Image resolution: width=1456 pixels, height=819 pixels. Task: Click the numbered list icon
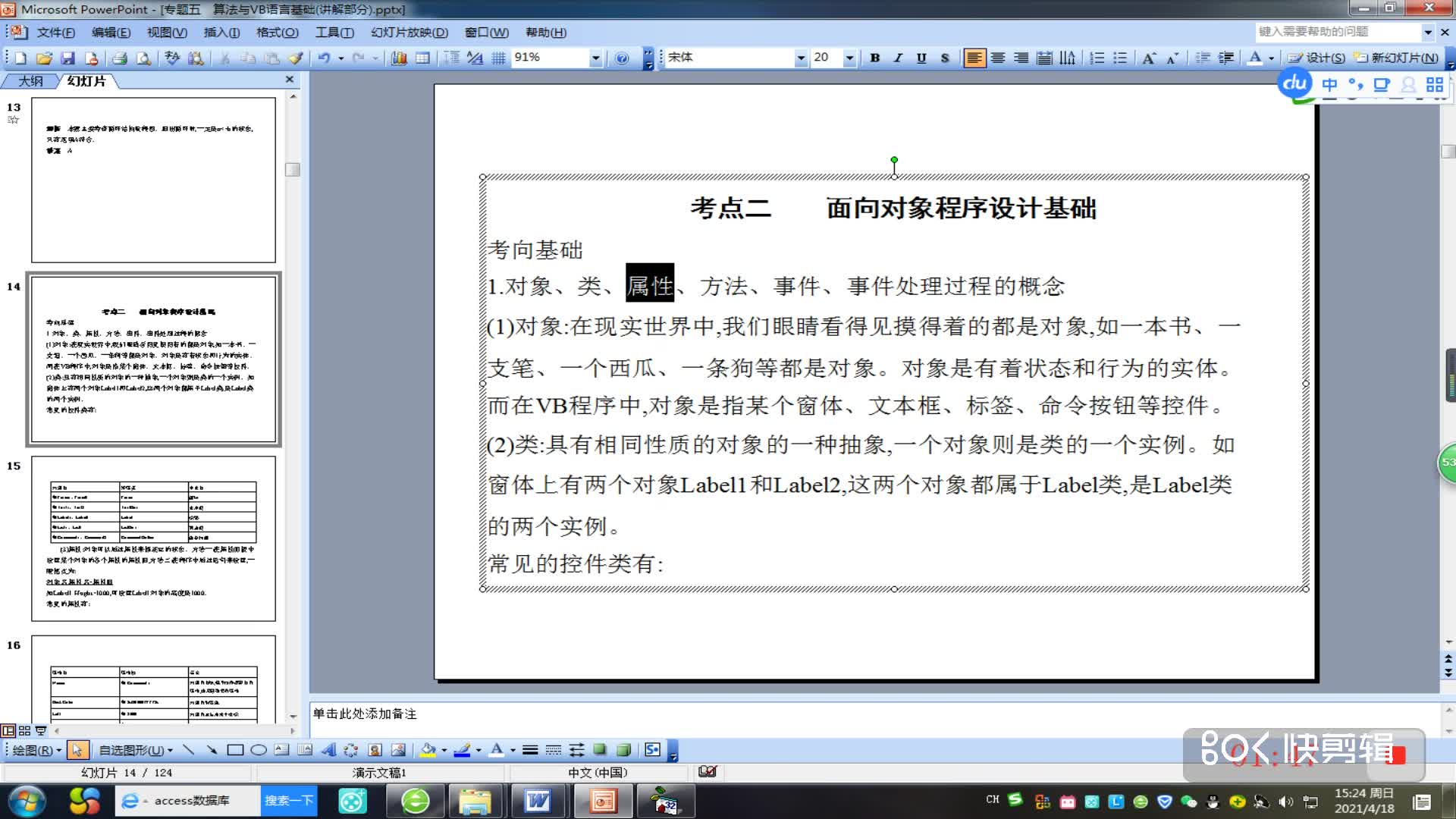click(x=1097, y=58)
